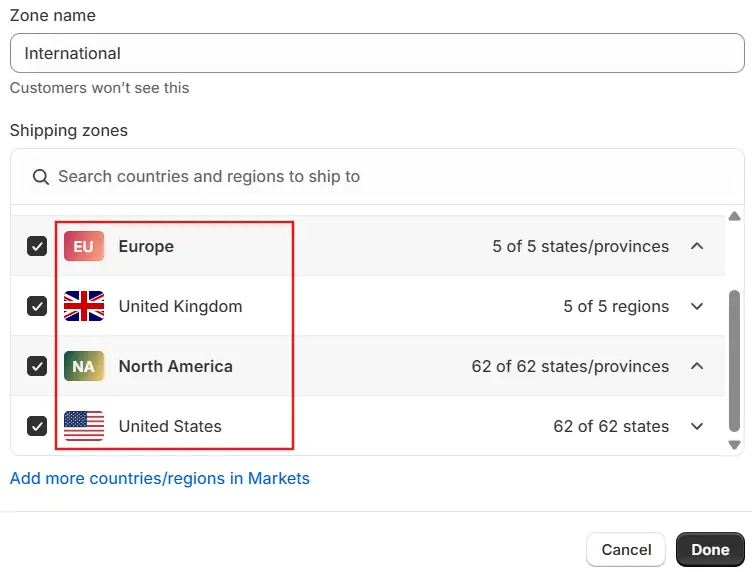
Task: Uncheck the United Kingdom checkbox
Action: pyautogui.click(x=37, y=306)
